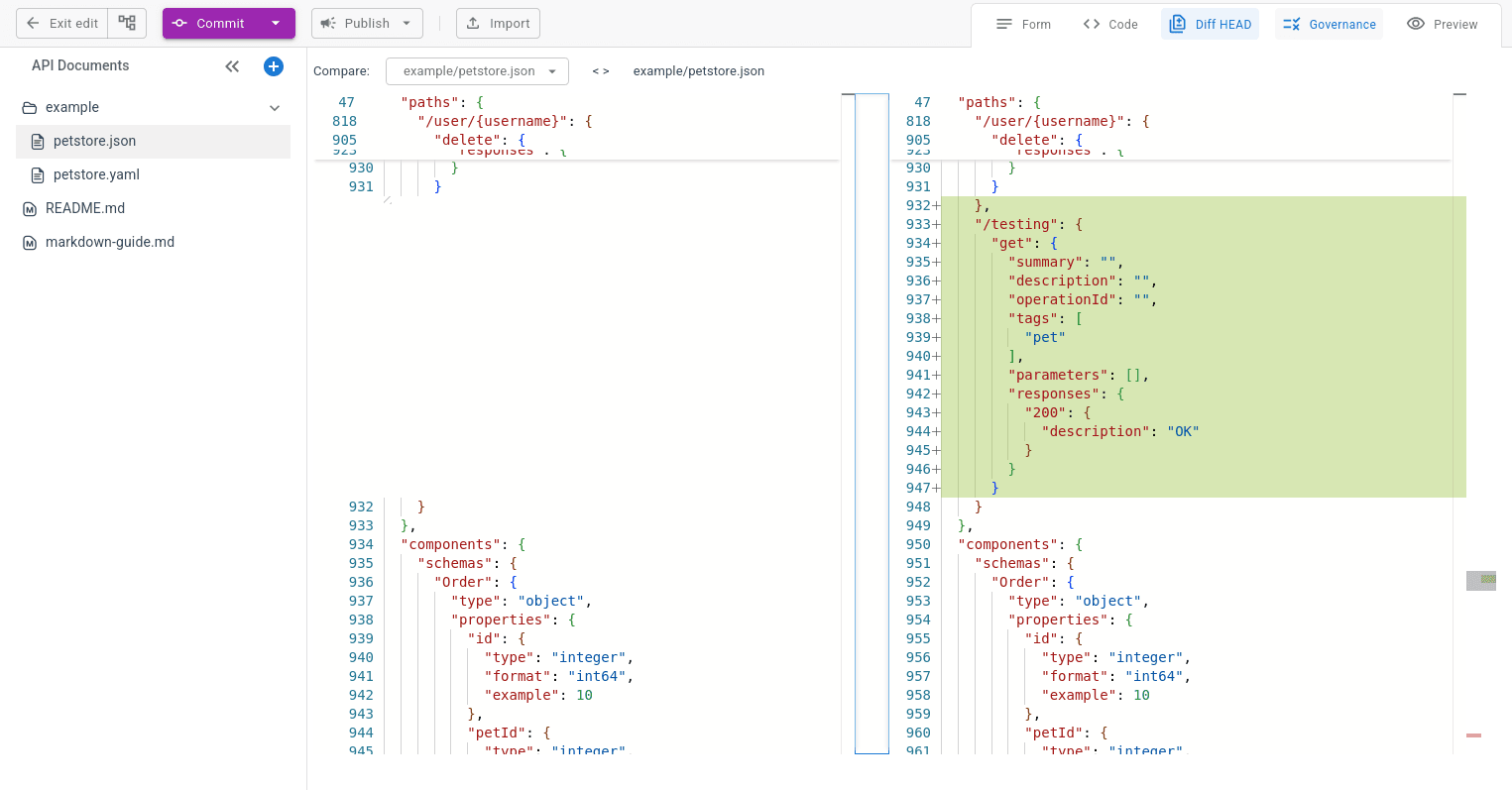Click the Exit edit button

point(62,23)
